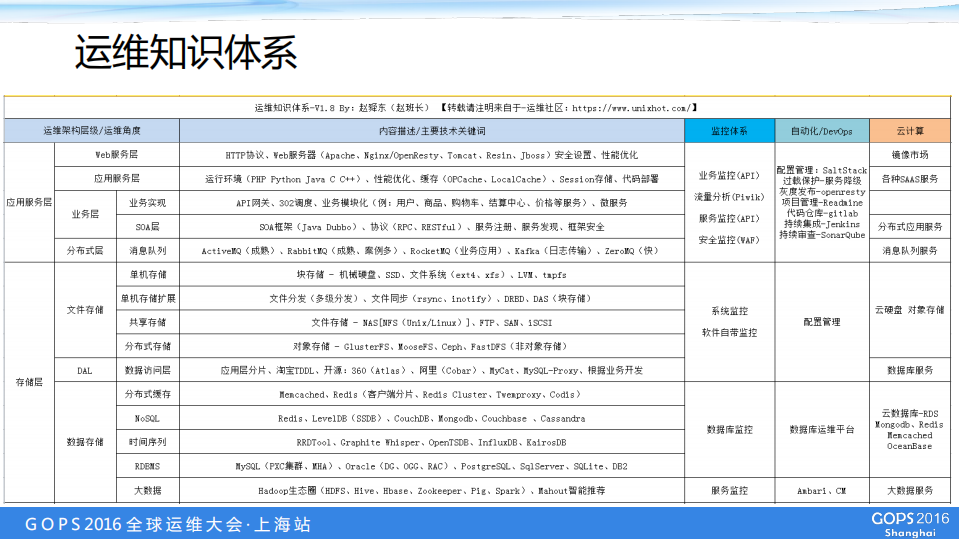Click the 时间序列 cell
This screenshot has width=959, height=539.
click(x=147, y=442)
